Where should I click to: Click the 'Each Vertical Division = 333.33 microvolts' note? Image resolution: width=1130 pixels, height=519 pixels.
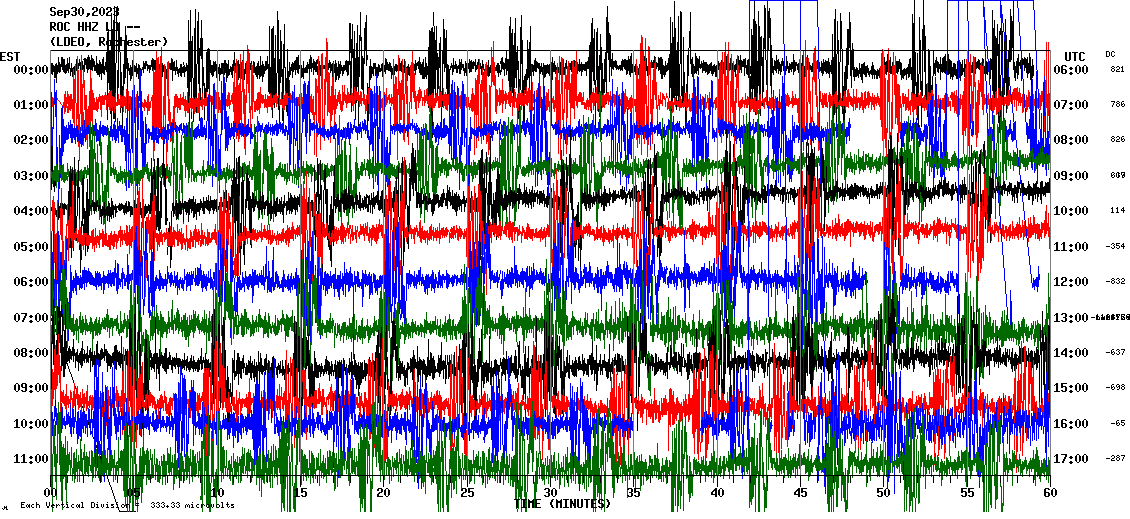tap(127, 505)
